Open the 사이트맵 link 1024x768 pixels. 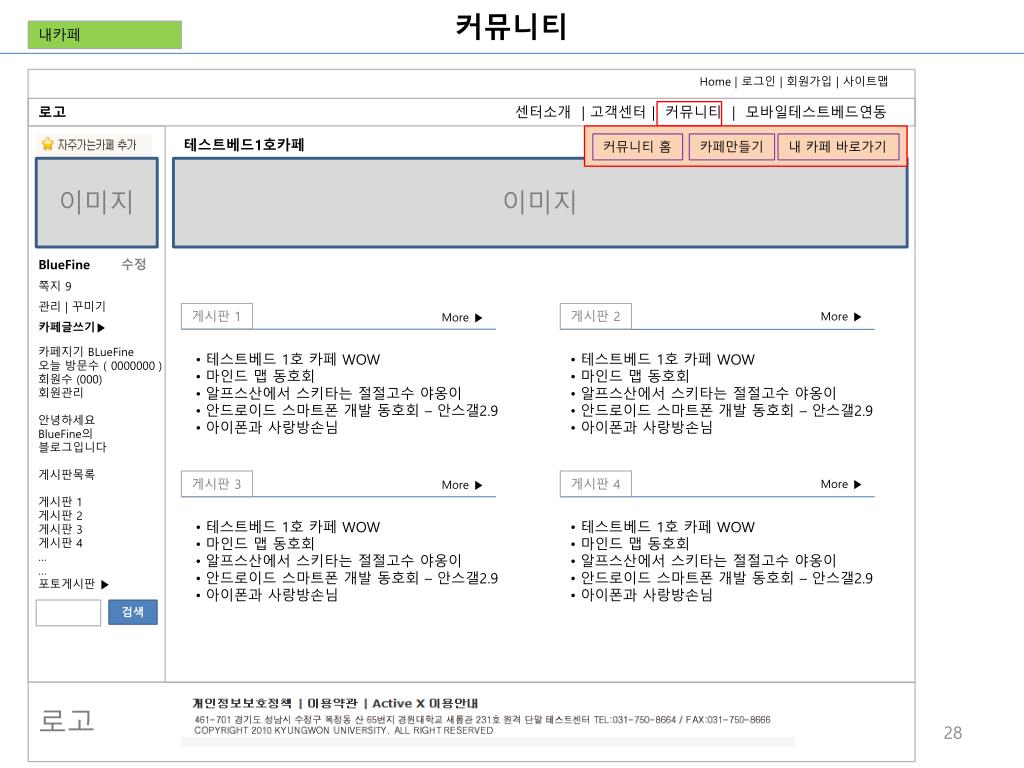click(865, 81)
